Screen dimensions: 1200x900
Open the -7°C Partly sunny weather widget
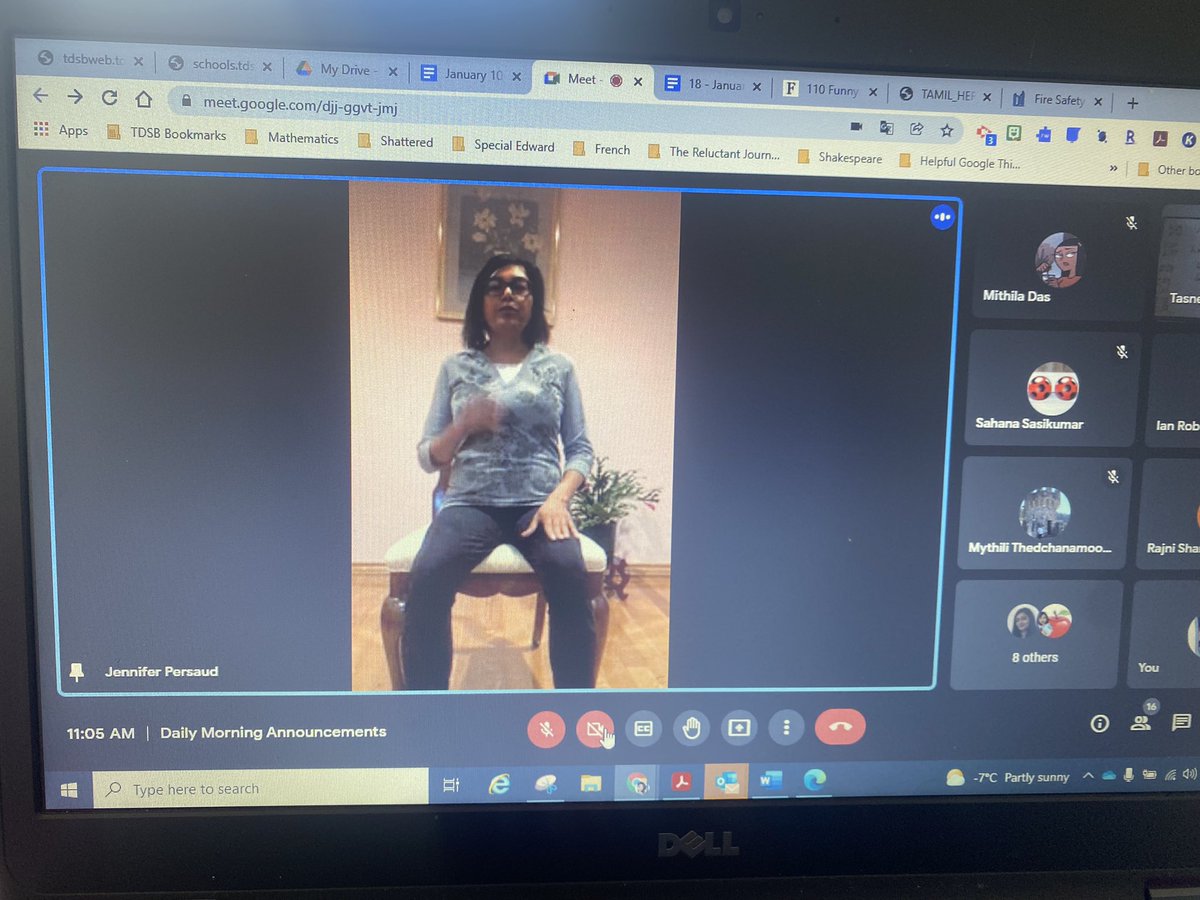click(x=1008, y=777)
